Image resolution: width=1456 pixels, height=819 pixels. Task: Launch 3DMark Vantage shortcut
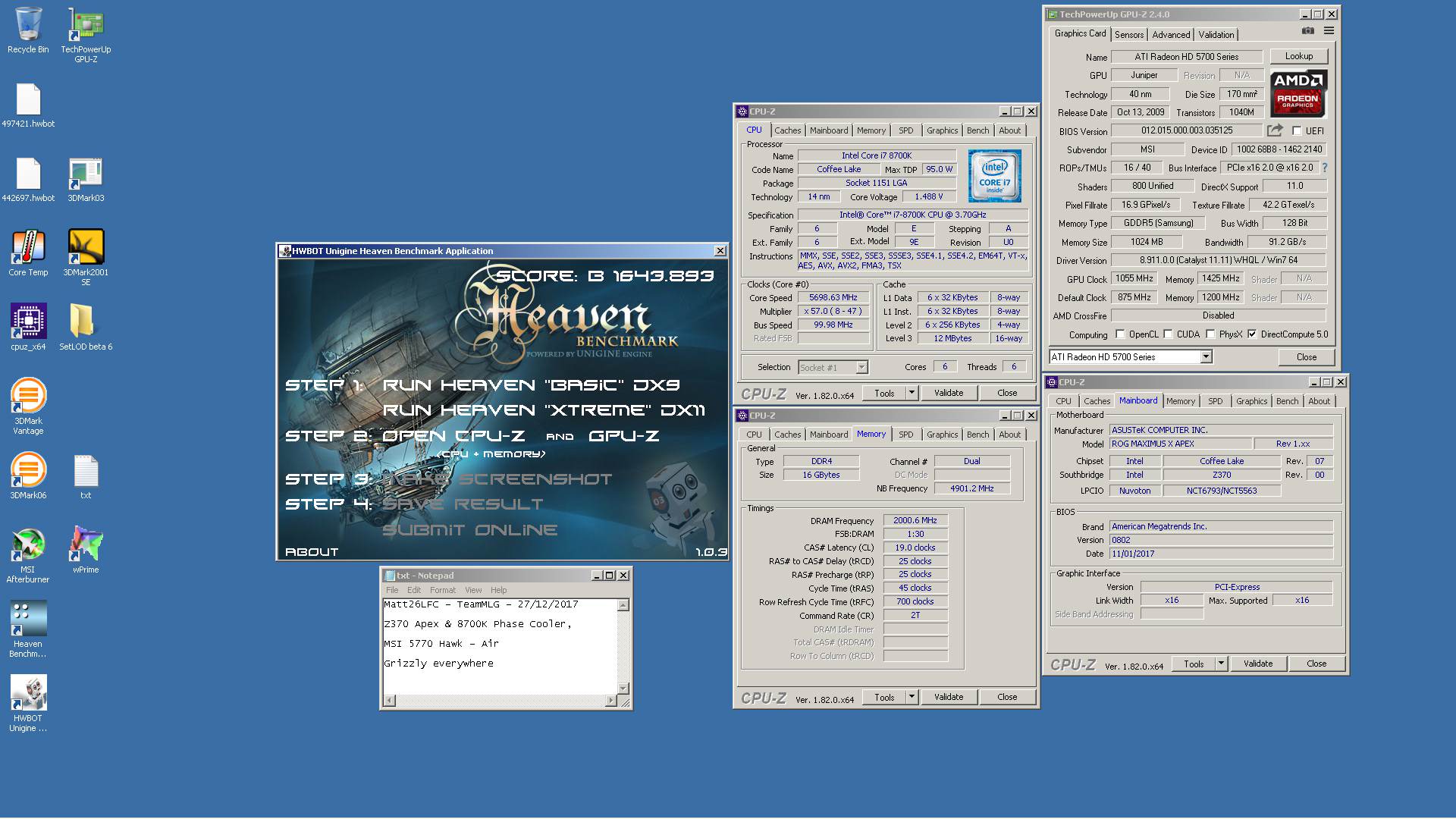click(x=28, y=406)
